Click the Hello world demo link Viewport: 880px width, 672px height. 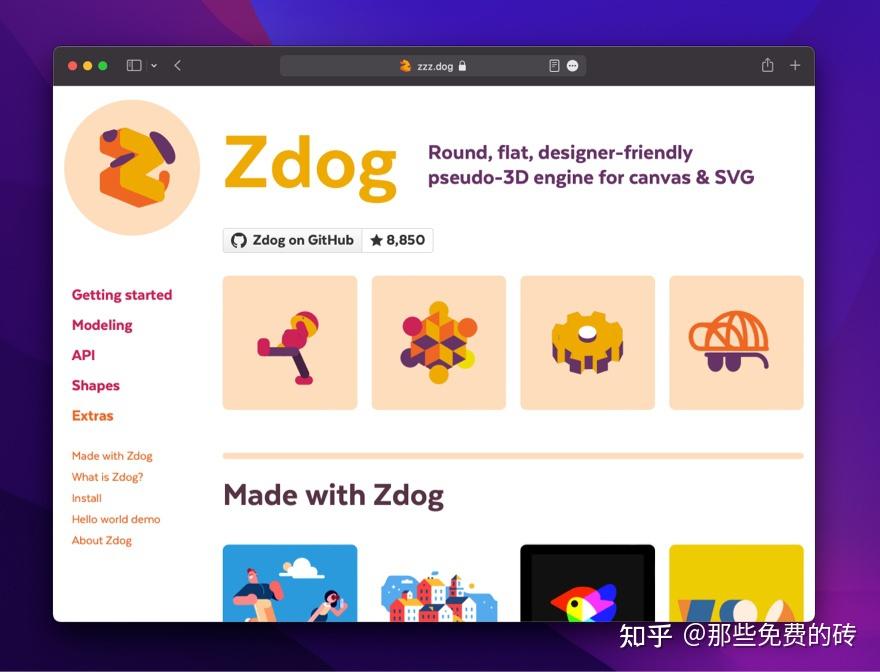116,519
